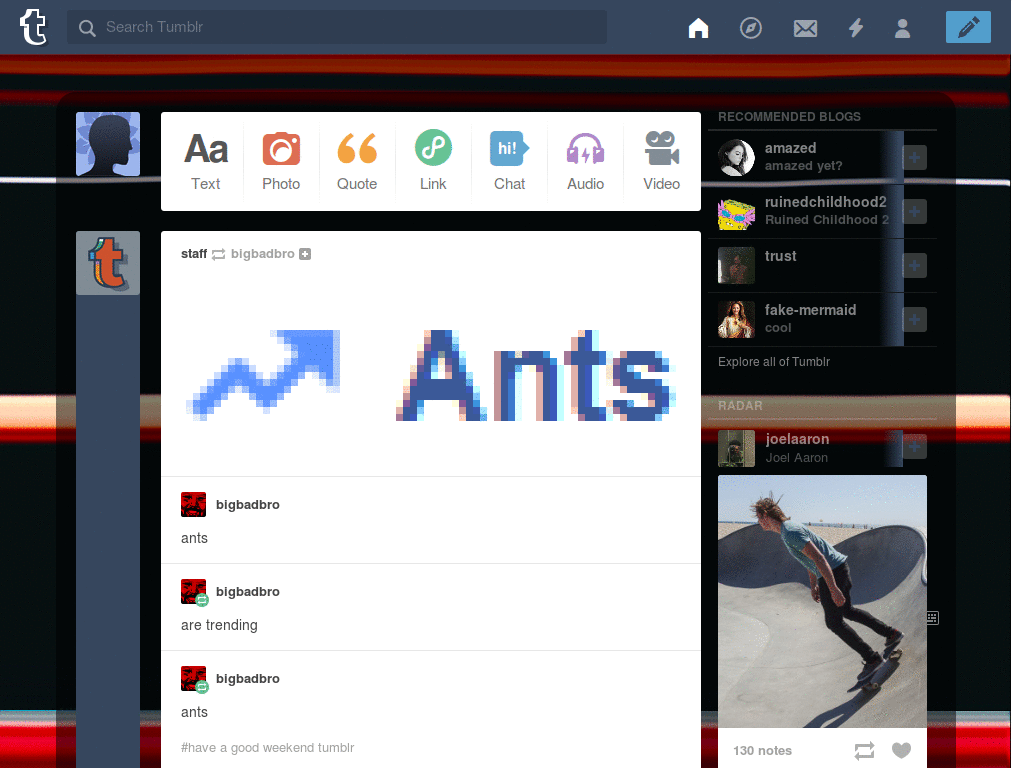Click the ruinedchildhood2 blog avatar
This screenshot has height=768, width=1024.
[x=736, y=212]
